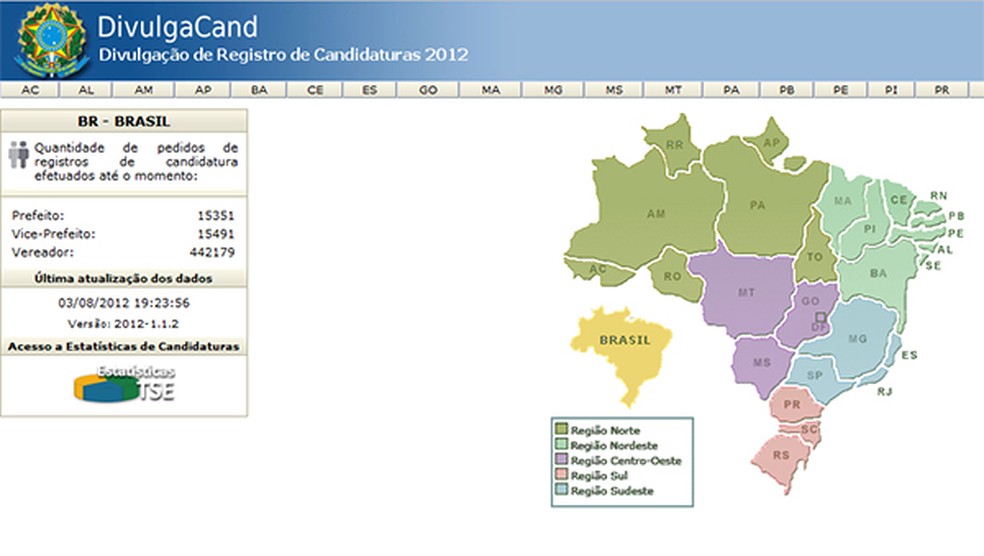Click the Vereador count 442179
The image size is (984, 556).
[212, 252]
